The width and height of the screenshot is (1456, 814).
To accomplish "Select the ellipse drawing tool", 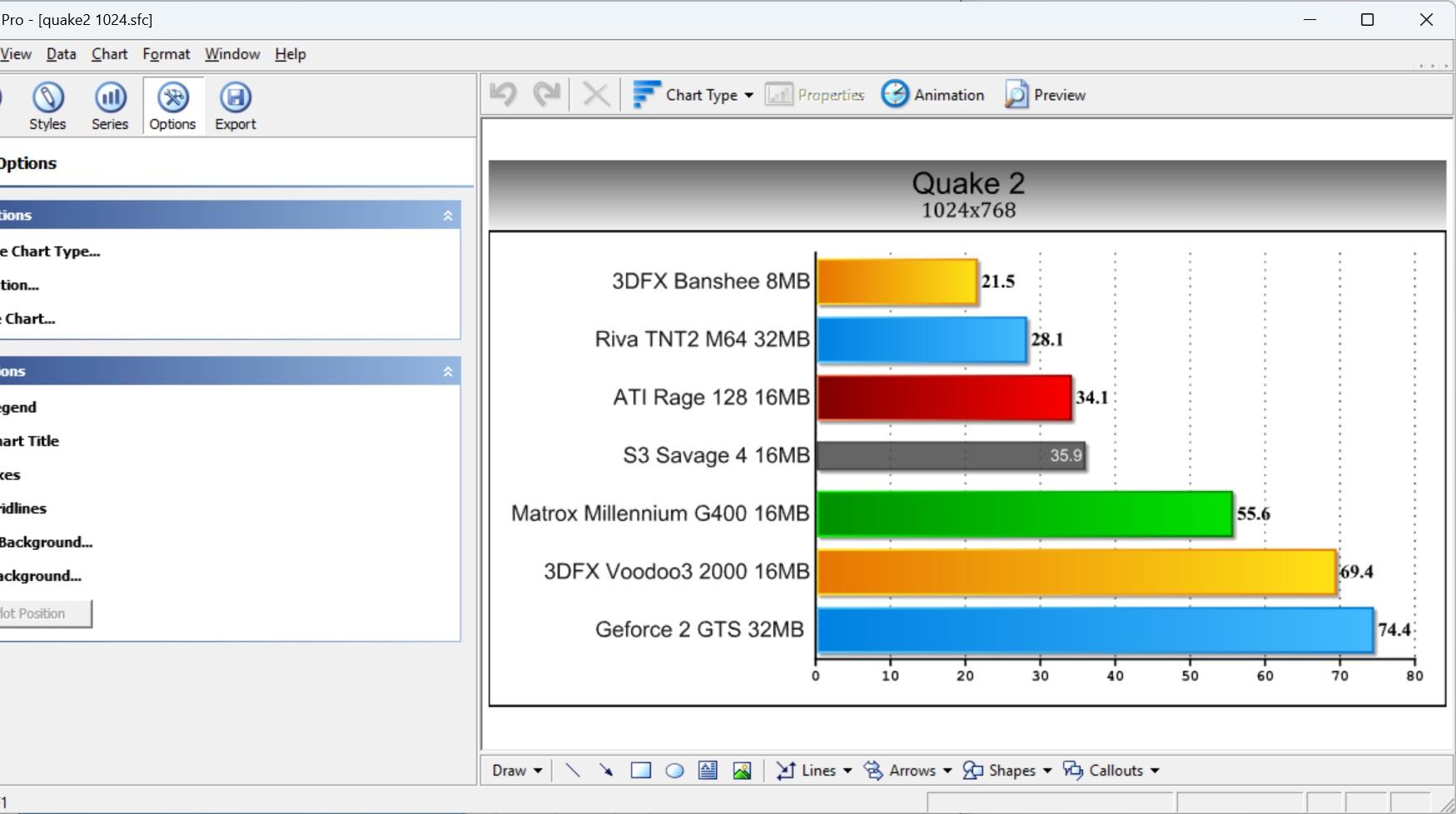I will click(x=674, y=771).
